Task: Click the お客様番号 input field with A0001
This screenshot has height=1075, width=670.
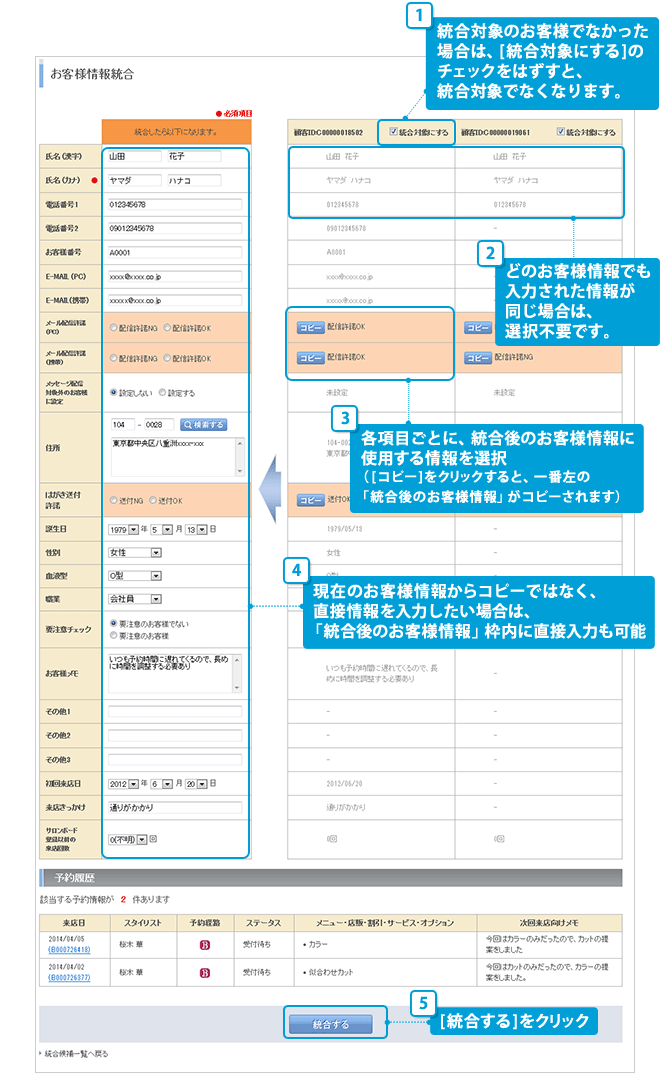Action: [x=174, y=252]
